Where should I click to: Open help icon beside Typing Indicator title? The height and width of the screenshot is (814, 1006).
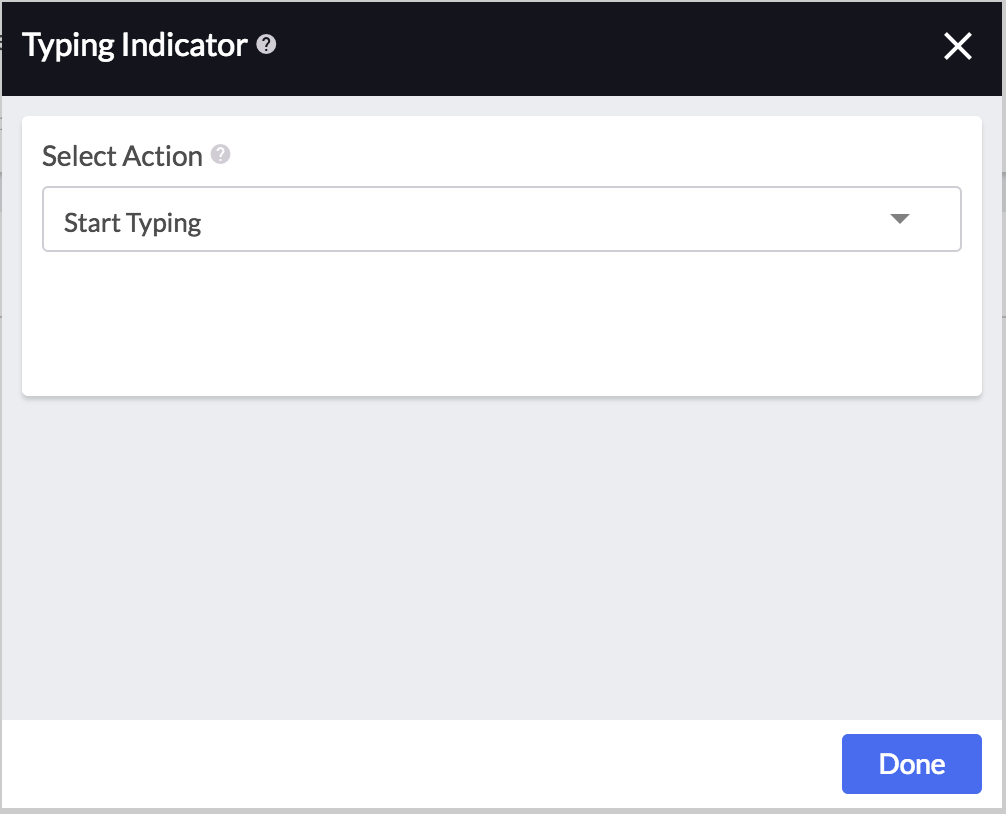[266, 45]
